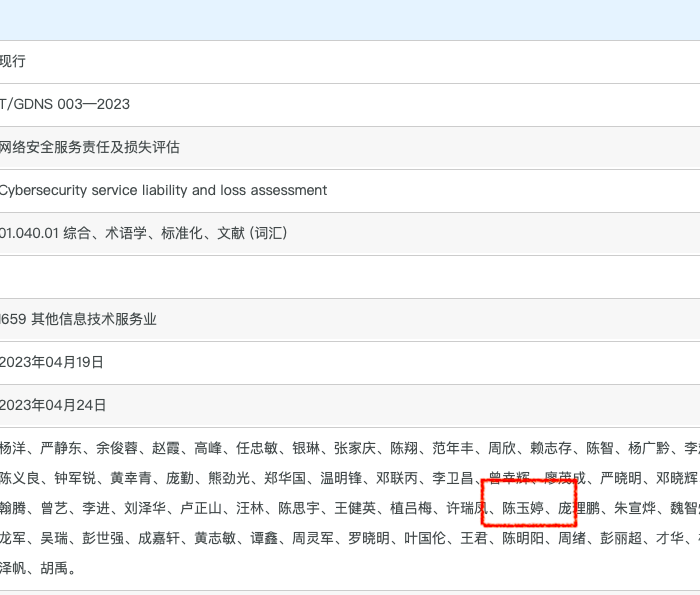
Task: Click the drafter name 成嘉轩
Action: pos(159,538)
